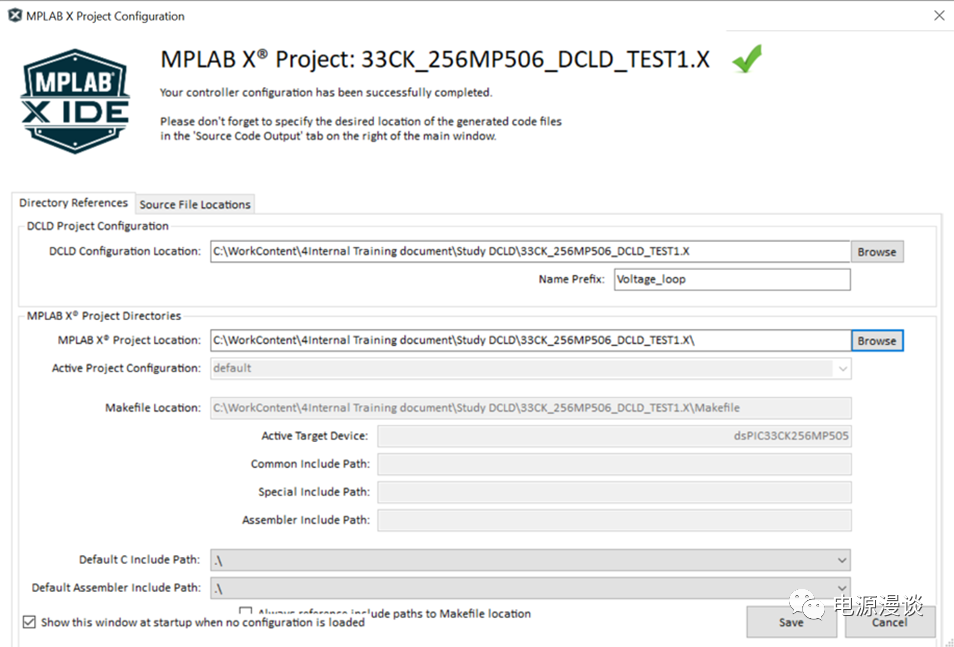Open the Source File Locations tab
954x647 pixels.
195,204
